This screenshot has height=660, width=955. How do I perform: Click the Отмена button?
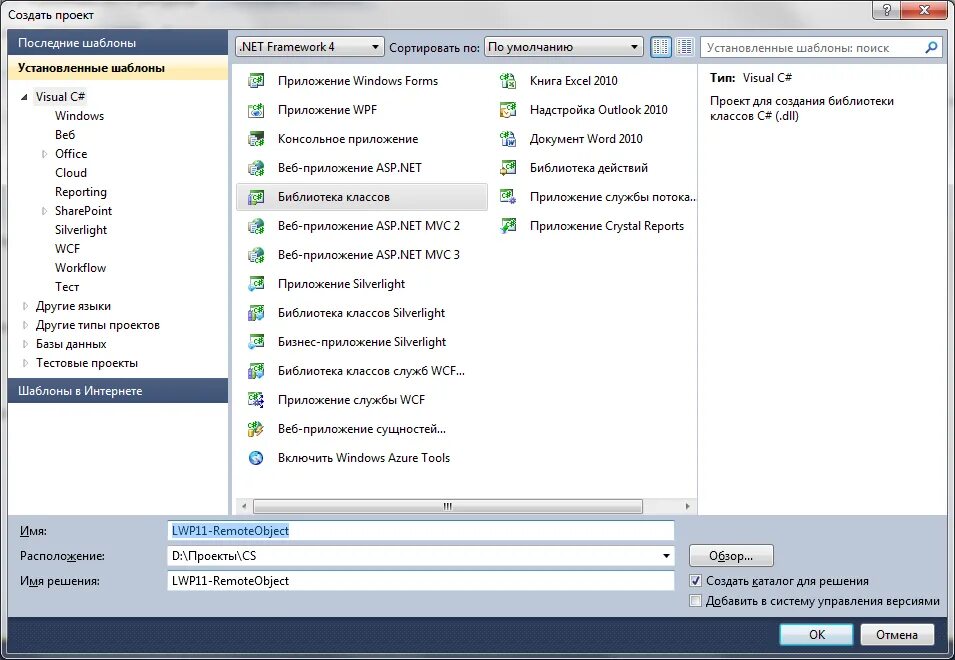click(897, 634)
